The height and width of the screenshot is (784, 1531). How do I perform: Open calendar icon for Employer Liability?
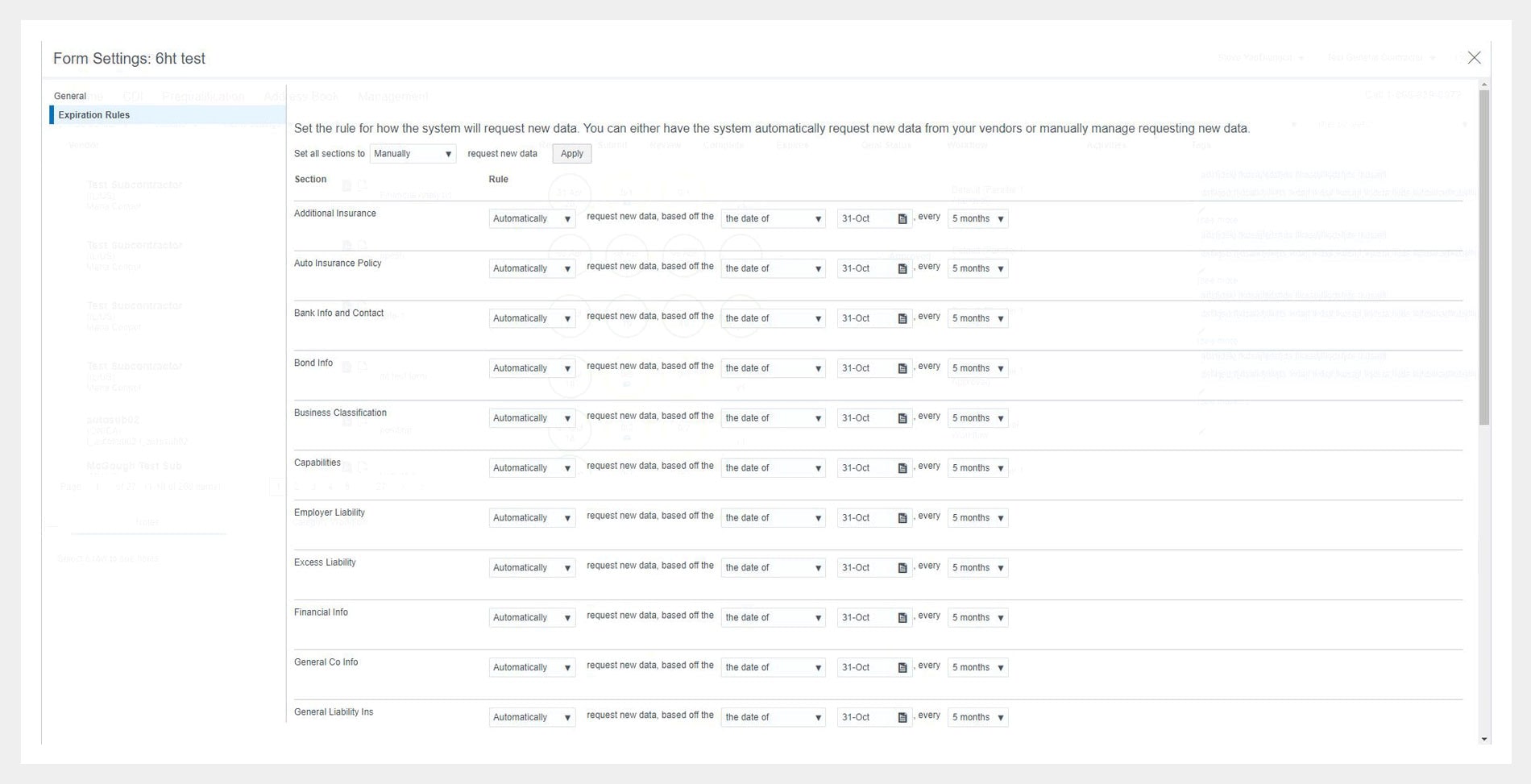coord(902,518)
